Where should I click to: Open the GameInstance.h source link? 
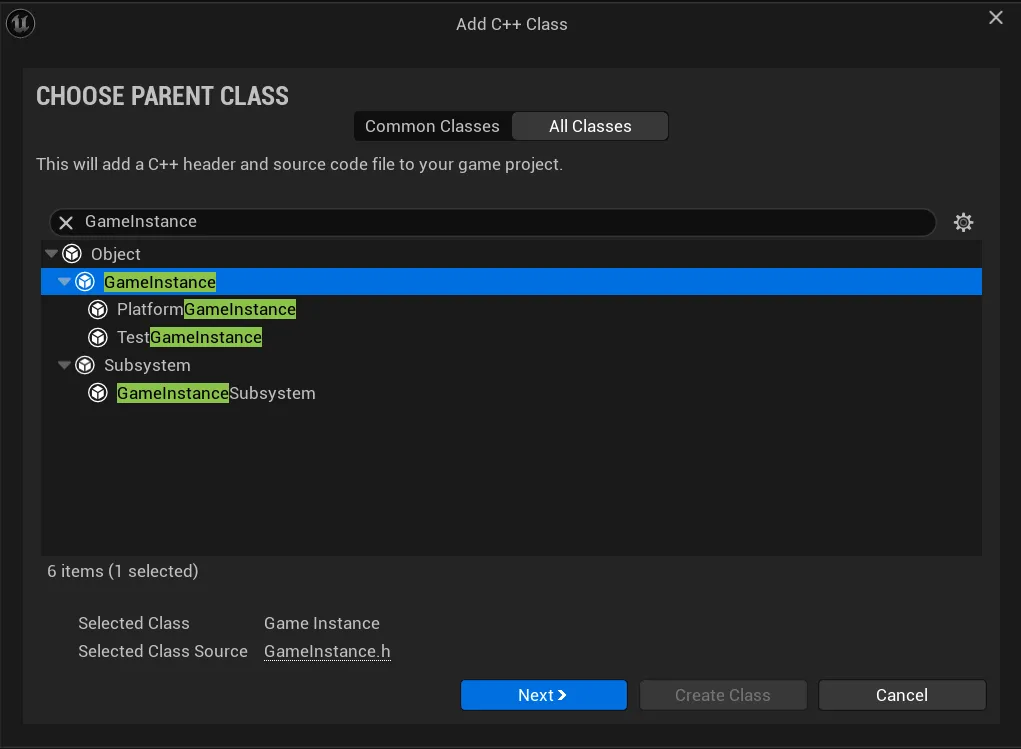327,651
